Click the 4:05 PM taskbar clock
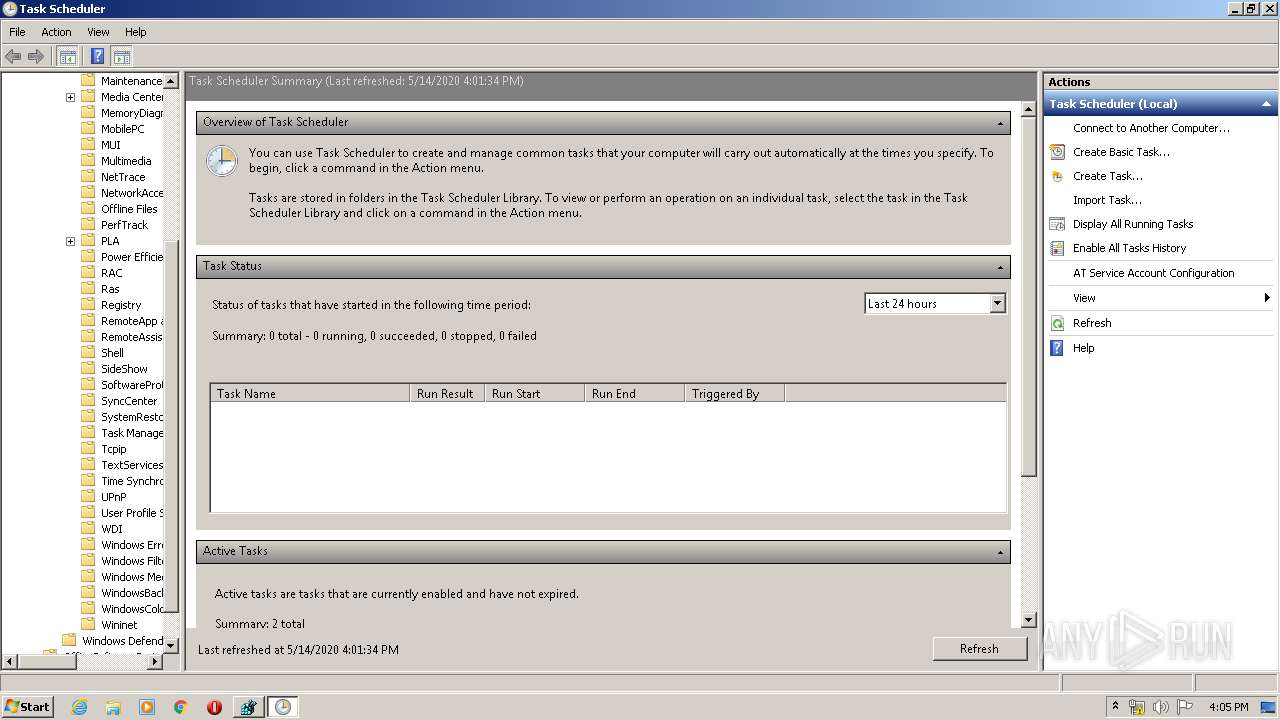The height and width of the screenshot is (720, 1280). pos(1228,707)
